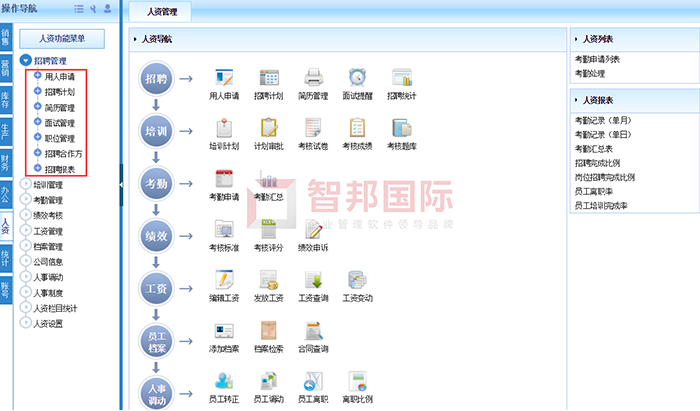The image size is (700, 411).
Task: Open the 档案检索 icon
Action: (269, 331)
